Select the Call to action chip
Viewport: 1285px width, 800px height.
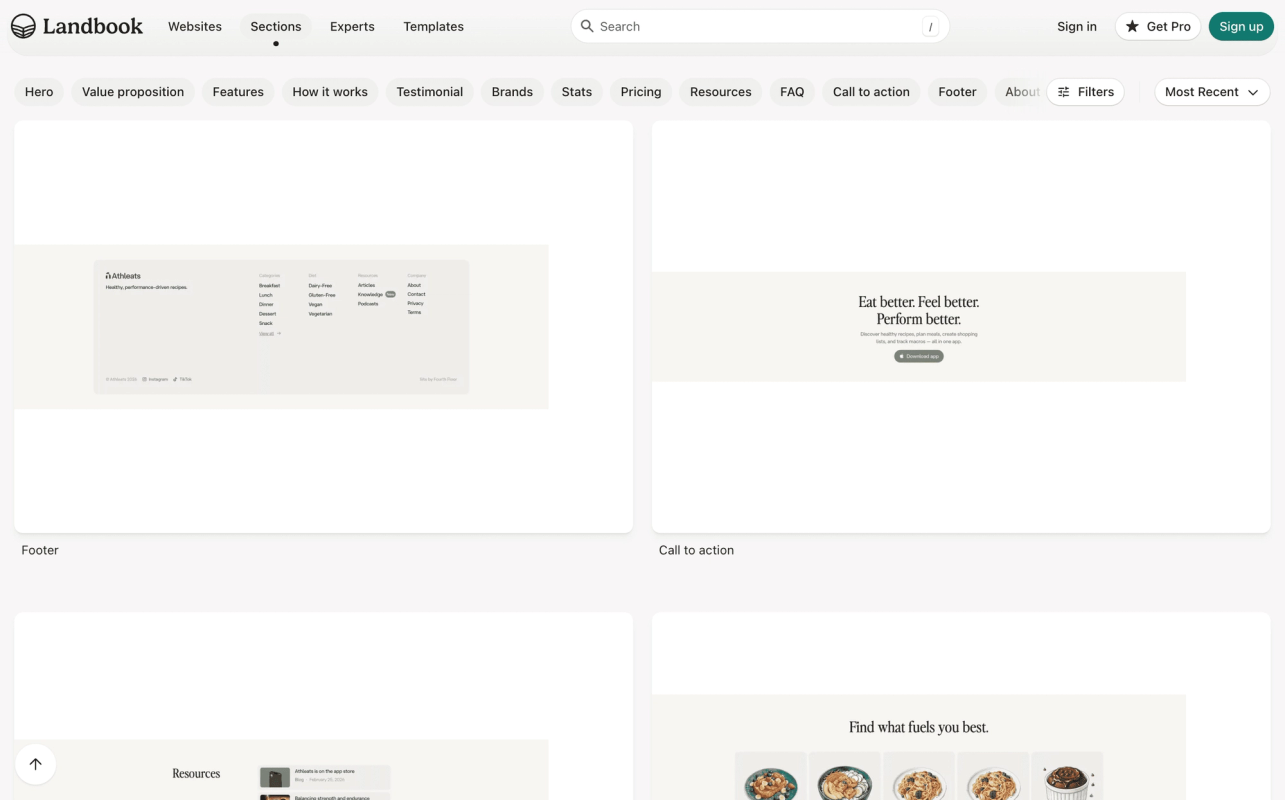click(871, 92)
